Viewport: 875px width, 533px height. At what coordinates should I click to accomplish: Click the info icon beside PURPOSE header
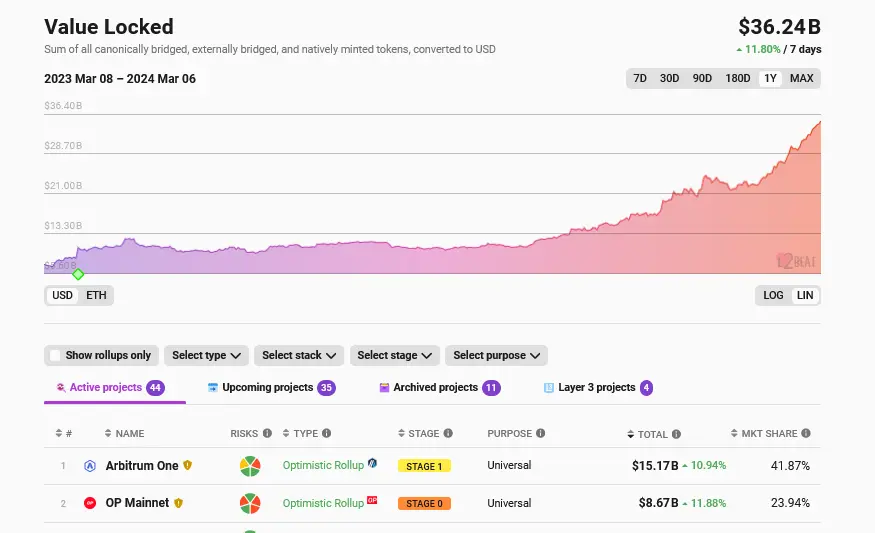(x=541, y=434)
